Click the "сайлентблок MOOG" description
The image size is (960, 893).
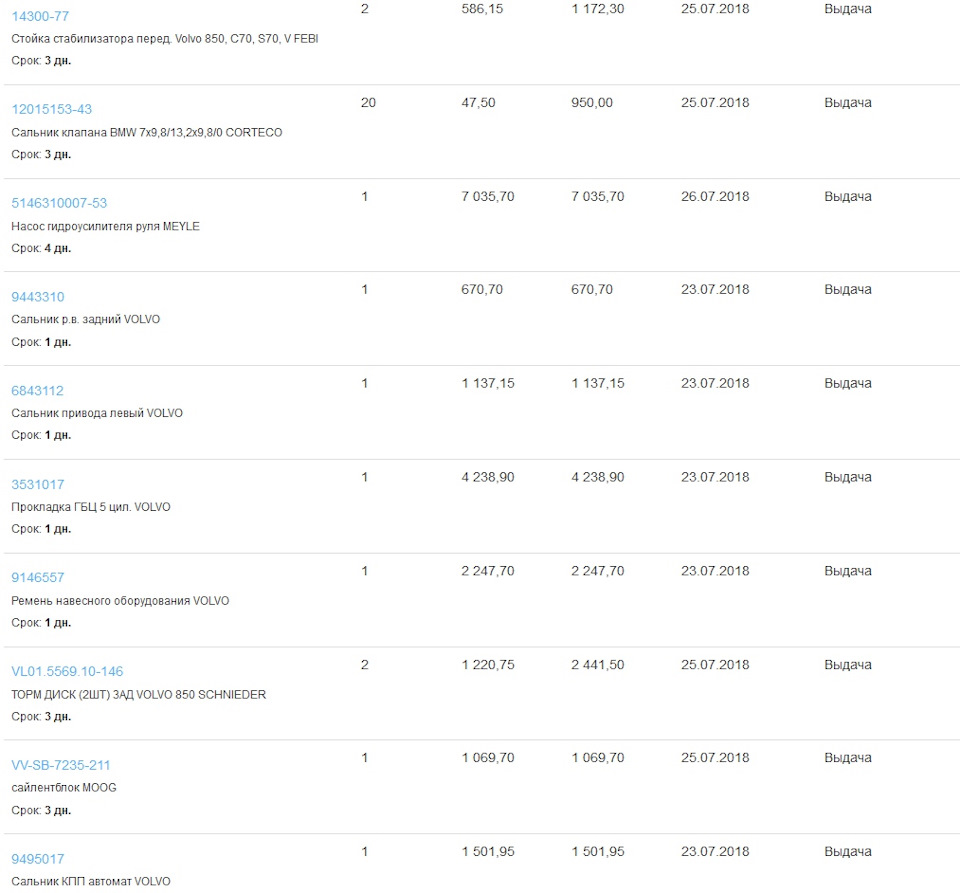tap(64, 788)
